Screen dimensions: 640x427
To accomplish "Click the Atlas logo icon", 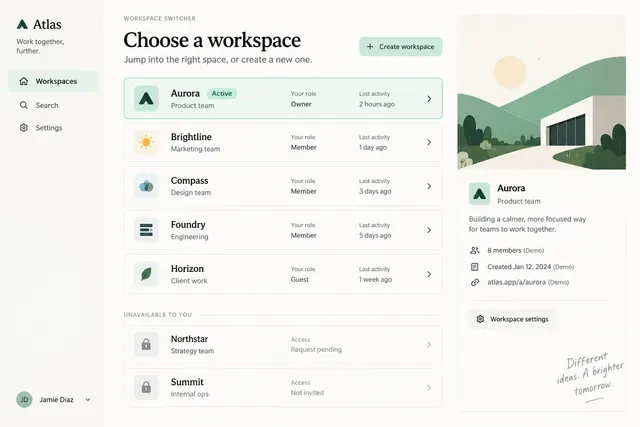I will coord(22,24).
